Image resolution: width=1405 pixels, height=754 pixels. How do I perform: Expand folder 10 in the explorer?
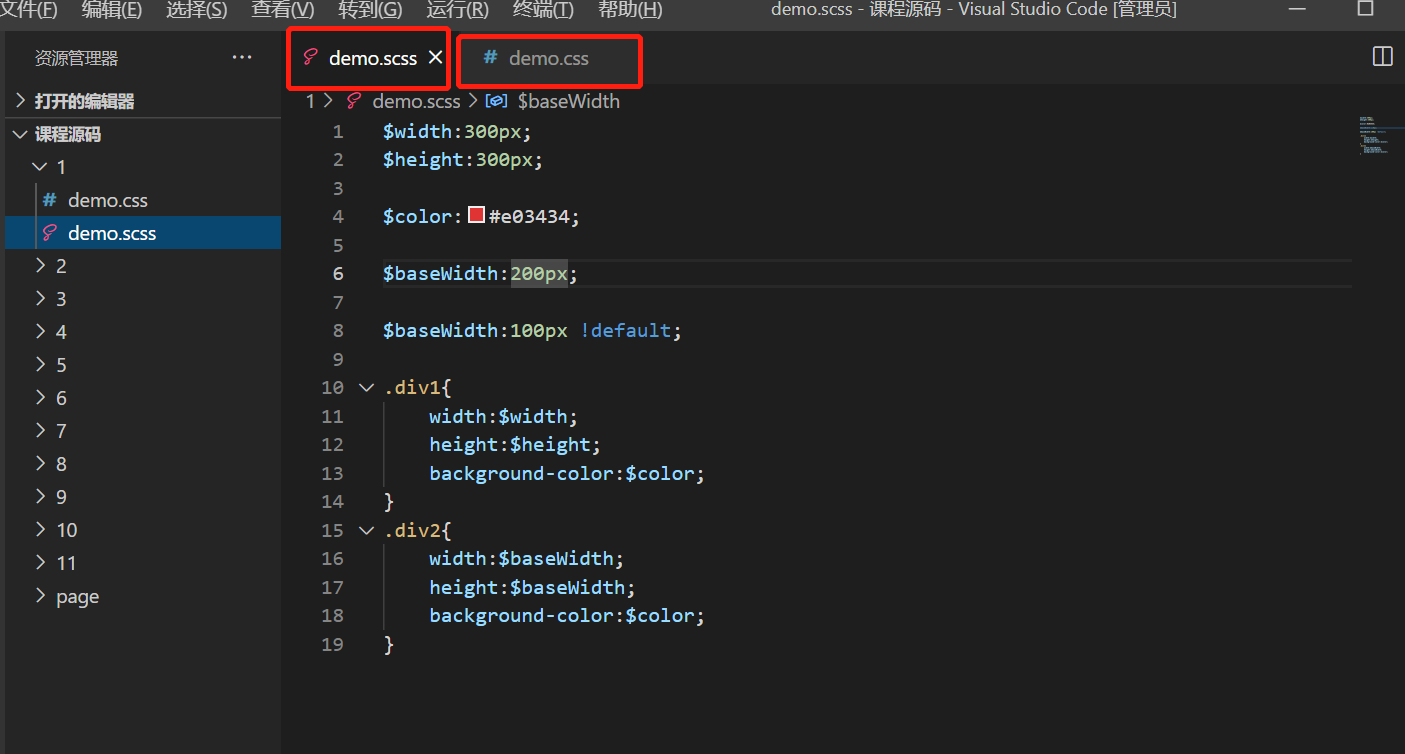(40, 530)
